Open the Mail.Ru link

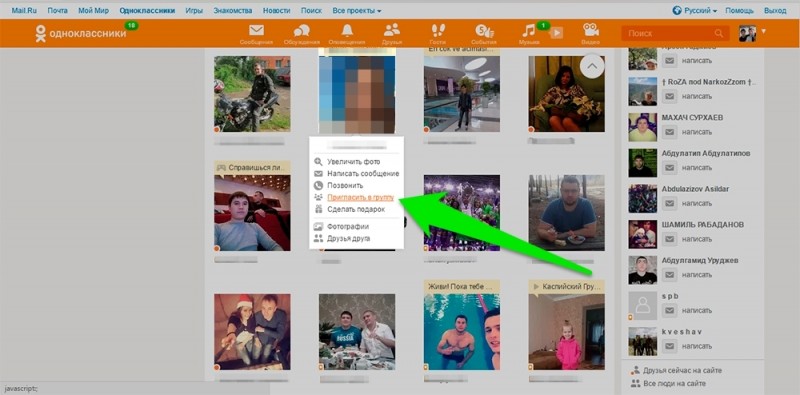24,10
